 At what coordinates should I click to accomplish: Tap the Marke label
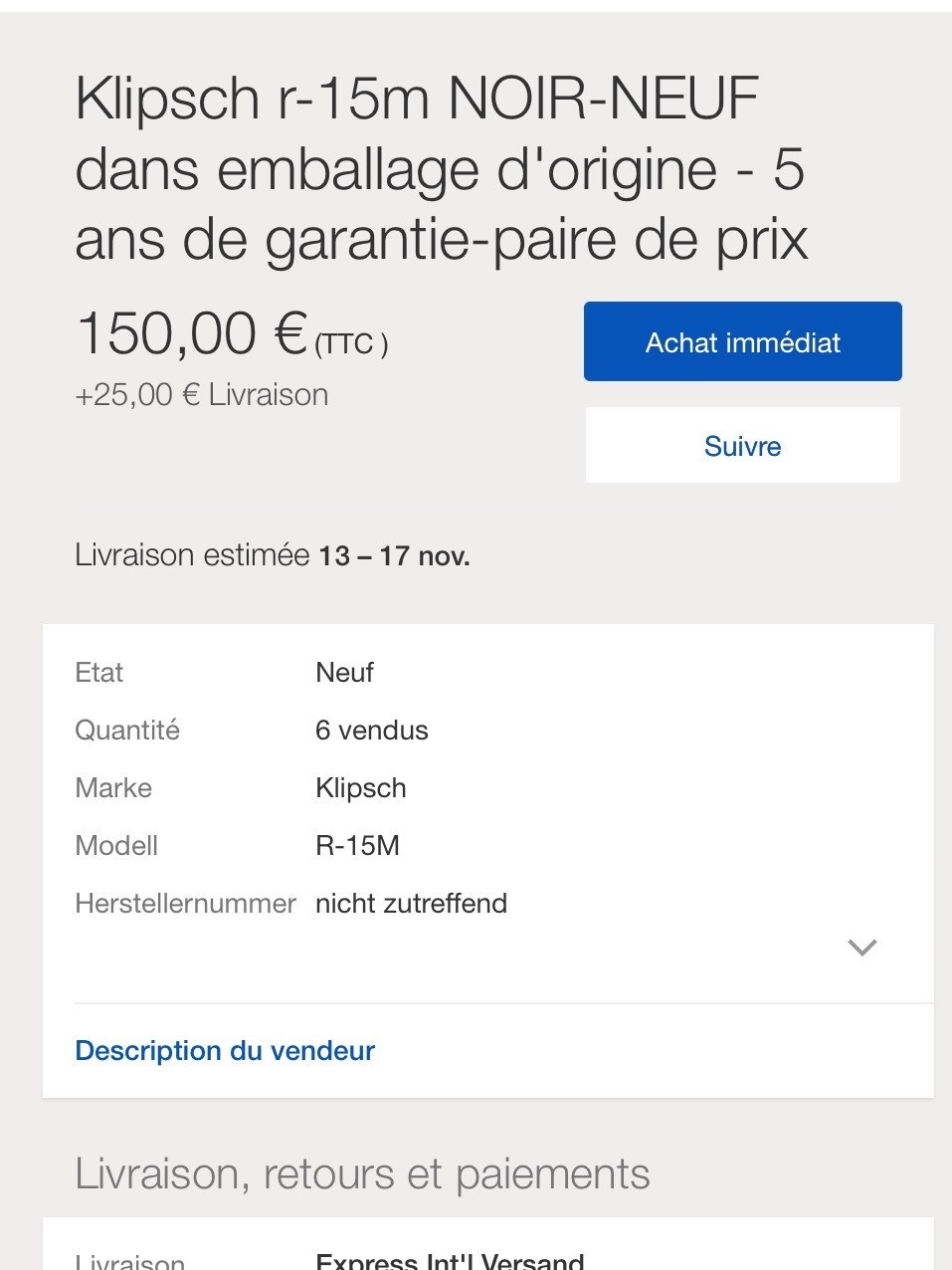(x=113, y=788)
